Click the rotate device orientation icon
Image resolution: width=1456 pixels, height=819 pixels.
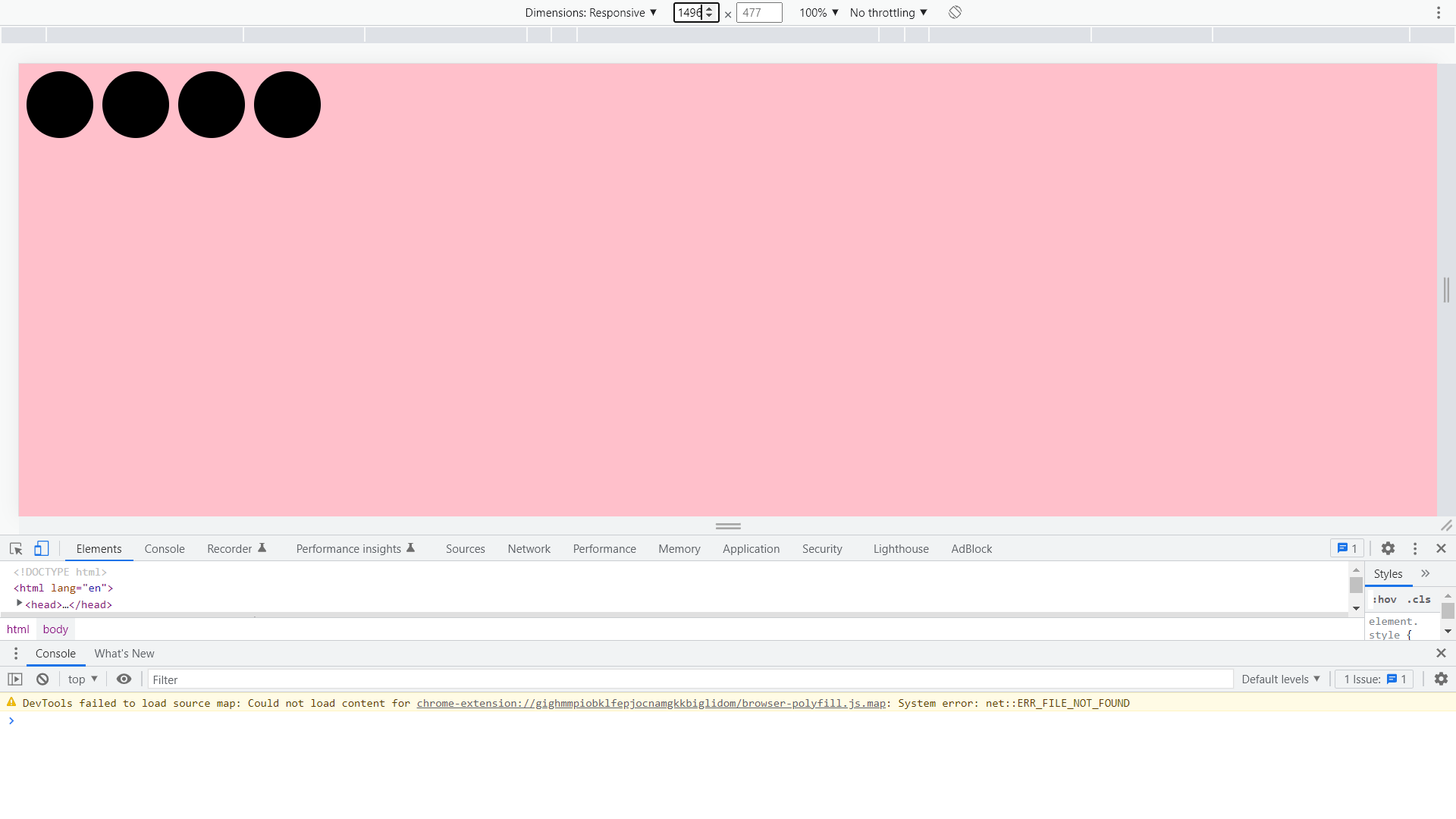(955, 12)
